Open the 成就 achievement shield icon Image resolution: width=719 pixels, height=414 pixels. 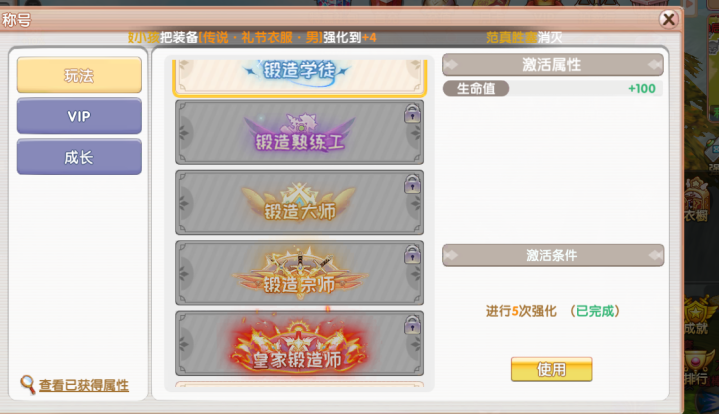pyautogui.click(x=698, y=315)
